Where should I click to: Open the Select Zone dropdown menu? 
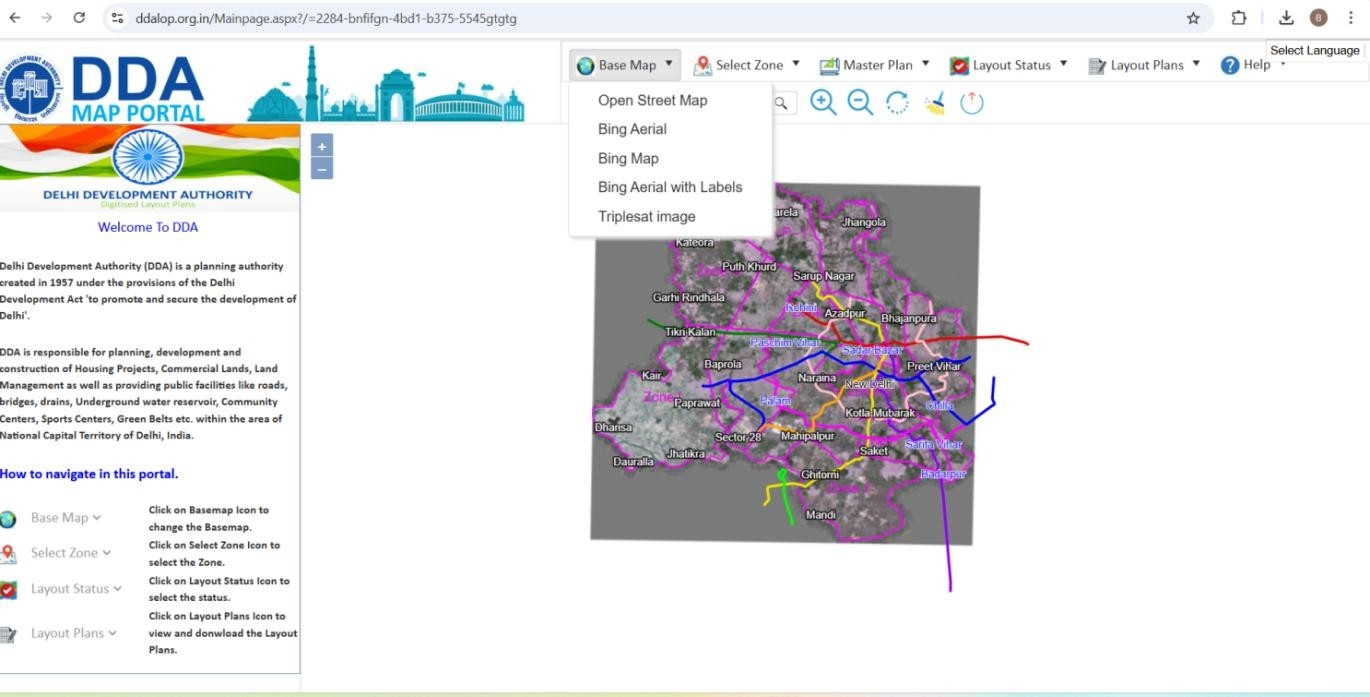747,65
